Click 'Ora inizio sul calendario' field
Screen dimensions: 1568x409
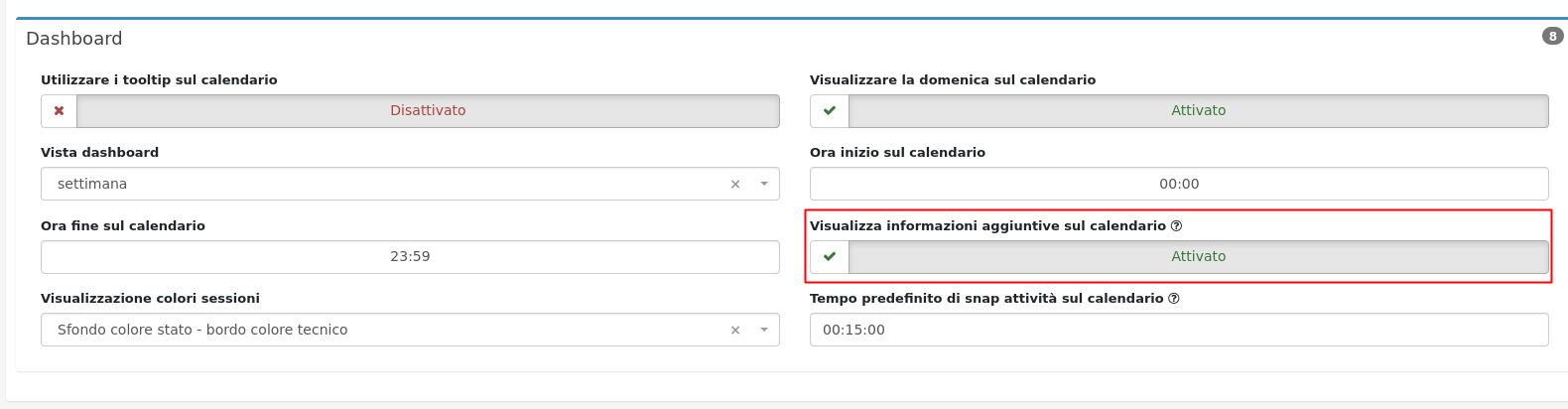pyautogui.click(x=1178, y=185)
